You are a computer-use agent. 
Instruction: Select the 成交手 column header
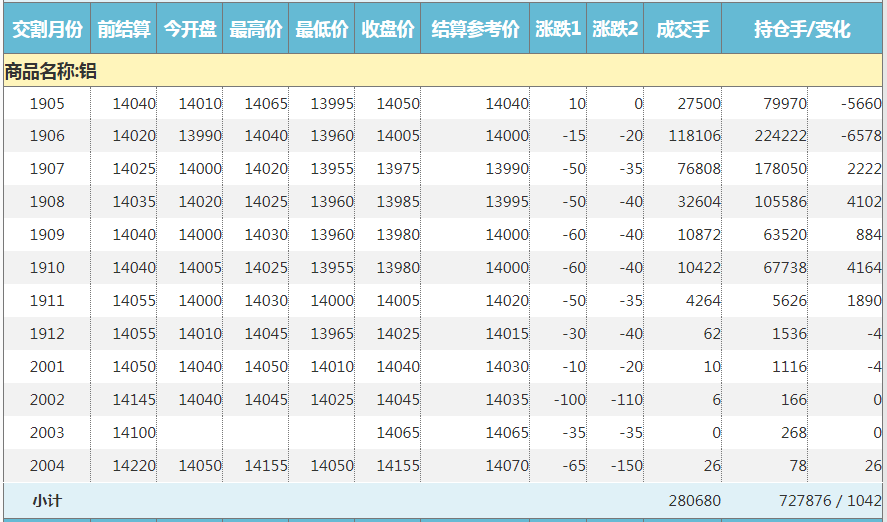point(683,30)
